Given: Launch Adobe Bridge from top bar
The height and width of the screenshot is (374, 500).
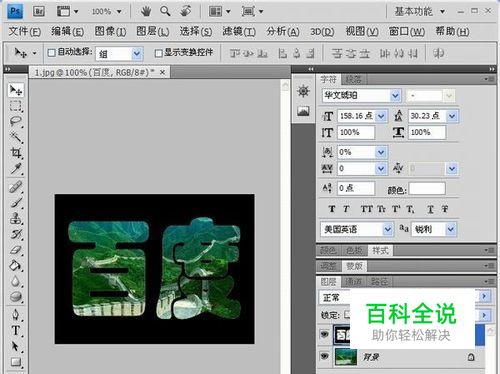Looking at the screenshot, I should click(39, 12).
